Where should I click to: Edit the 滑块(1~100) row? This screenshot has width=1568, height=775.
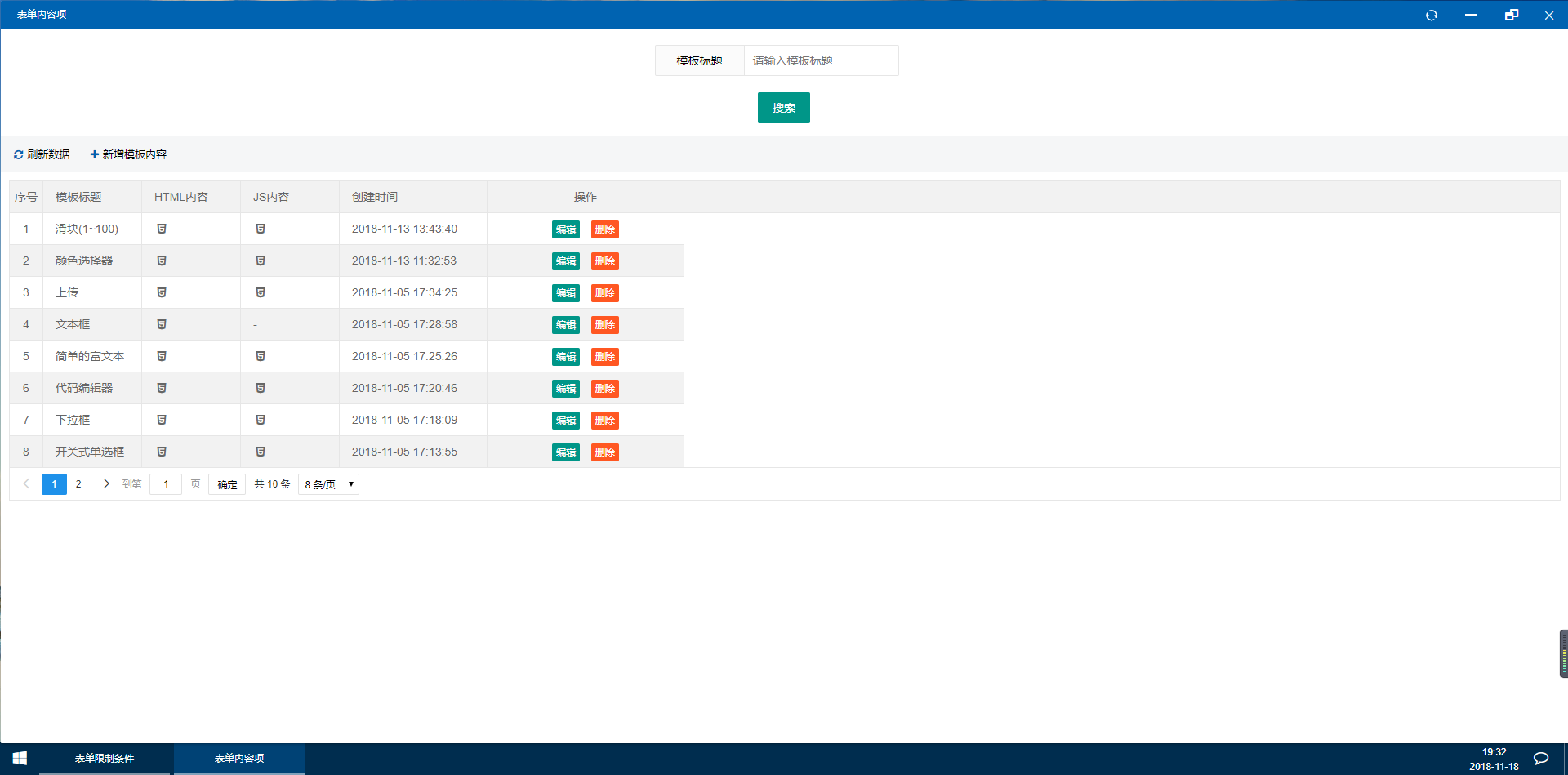[x=566, y=229]
